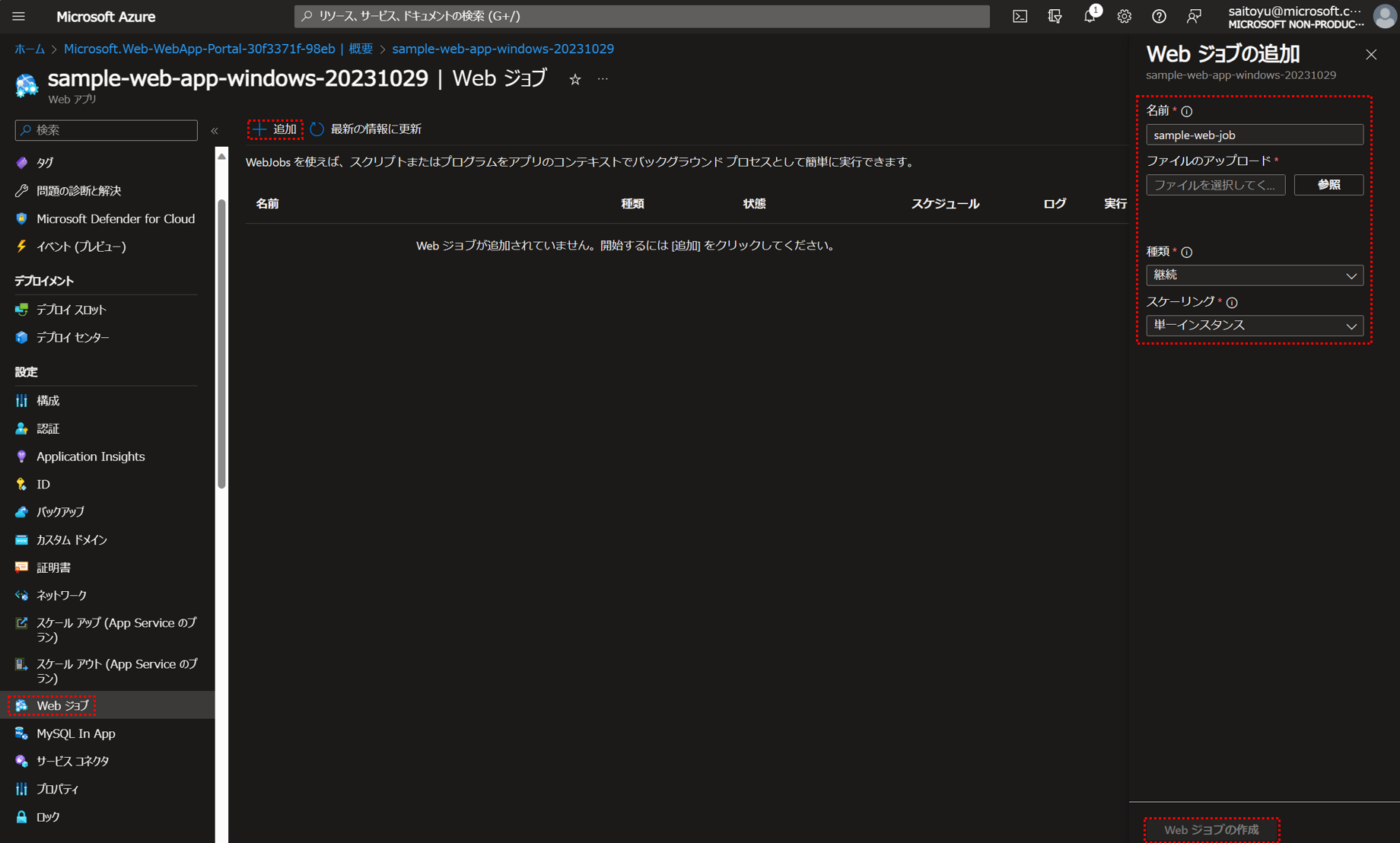Click the ファイルを選択してく... upload field
Viewport: 1400px width, 843px height.
1216,185
